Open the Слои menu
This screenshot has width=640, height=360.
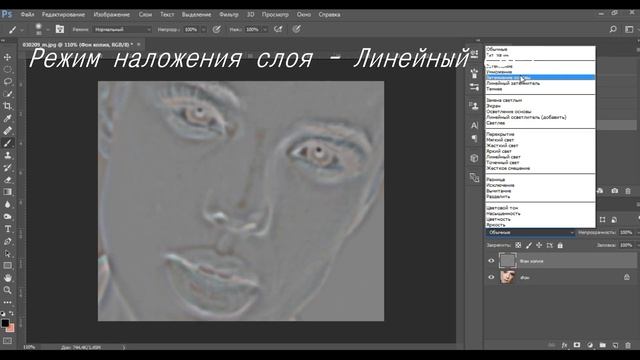click(145, 14)
